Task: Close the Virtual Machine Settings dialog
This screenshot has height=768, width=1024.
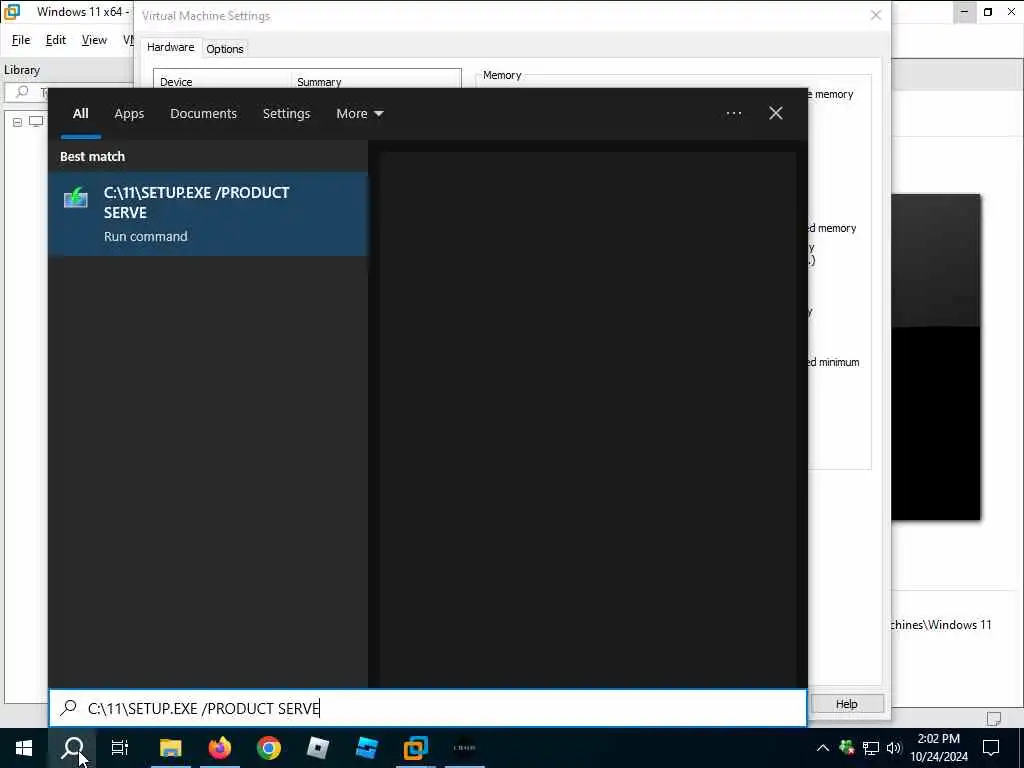Action: coord(876,15)
